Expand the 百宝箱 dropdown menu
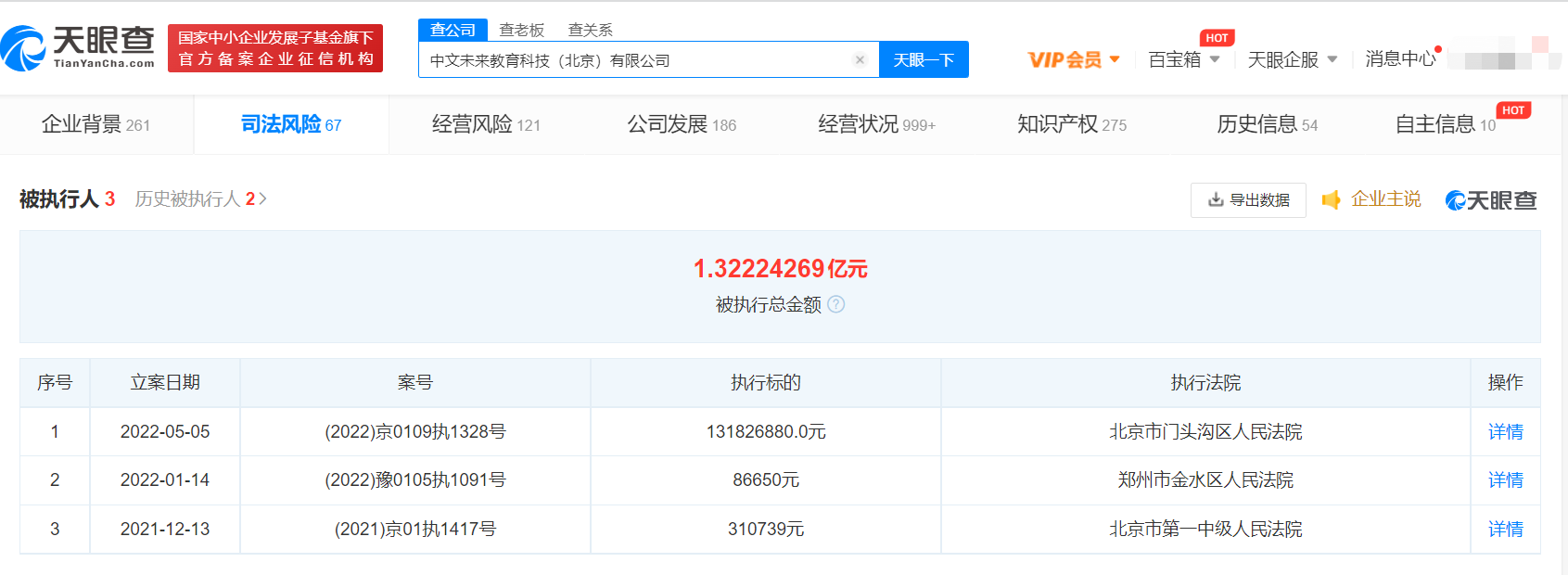 pyautogui.click(x=1183, y=60)
